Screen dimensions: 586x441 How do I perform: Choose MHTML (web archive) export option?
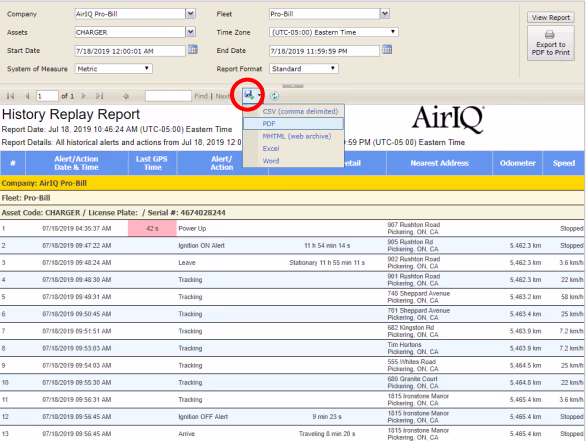pyautogui.click(x=297, y=136)
